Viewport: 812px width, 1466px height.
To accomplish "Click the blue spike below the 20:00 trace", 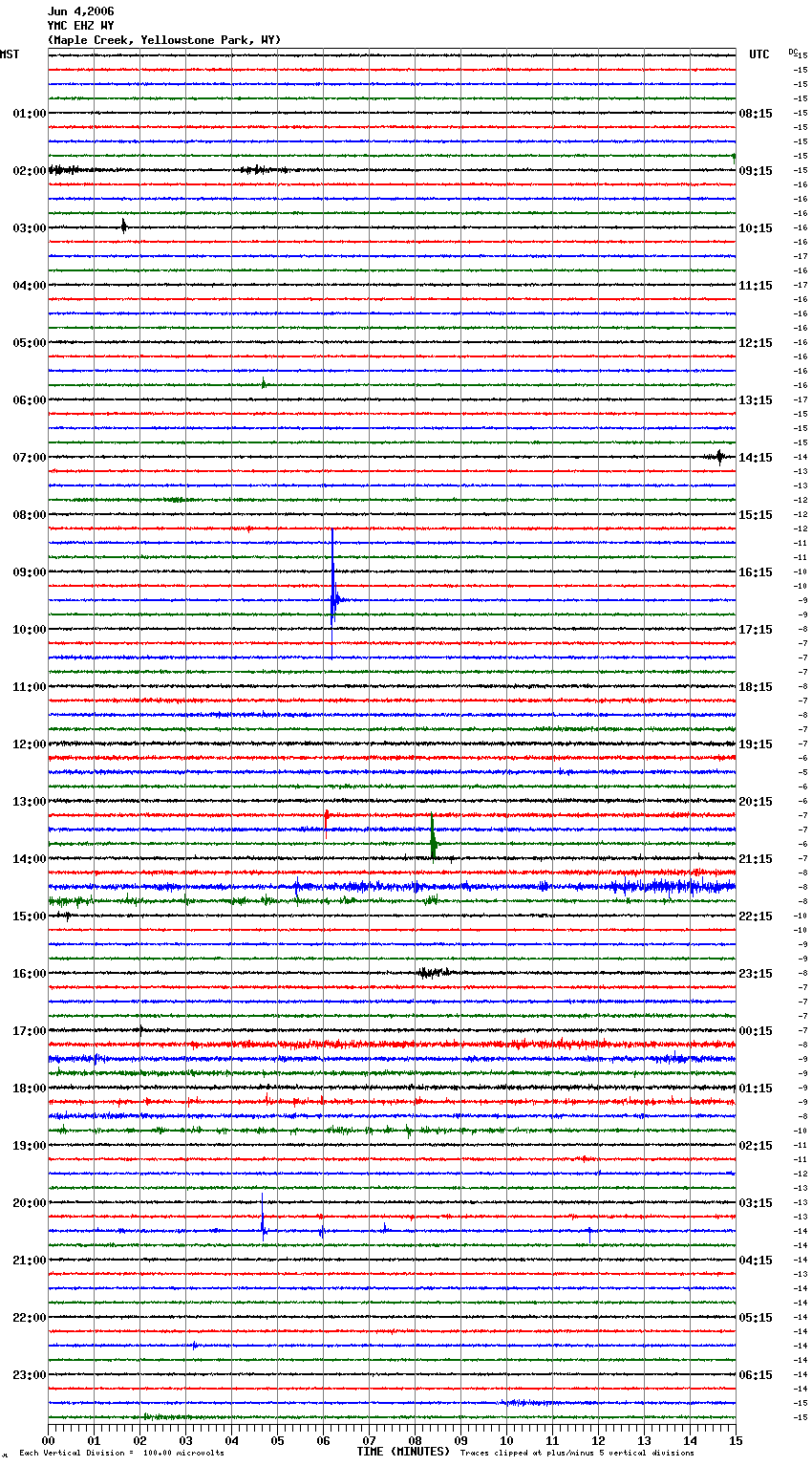I will [263, 1218].
